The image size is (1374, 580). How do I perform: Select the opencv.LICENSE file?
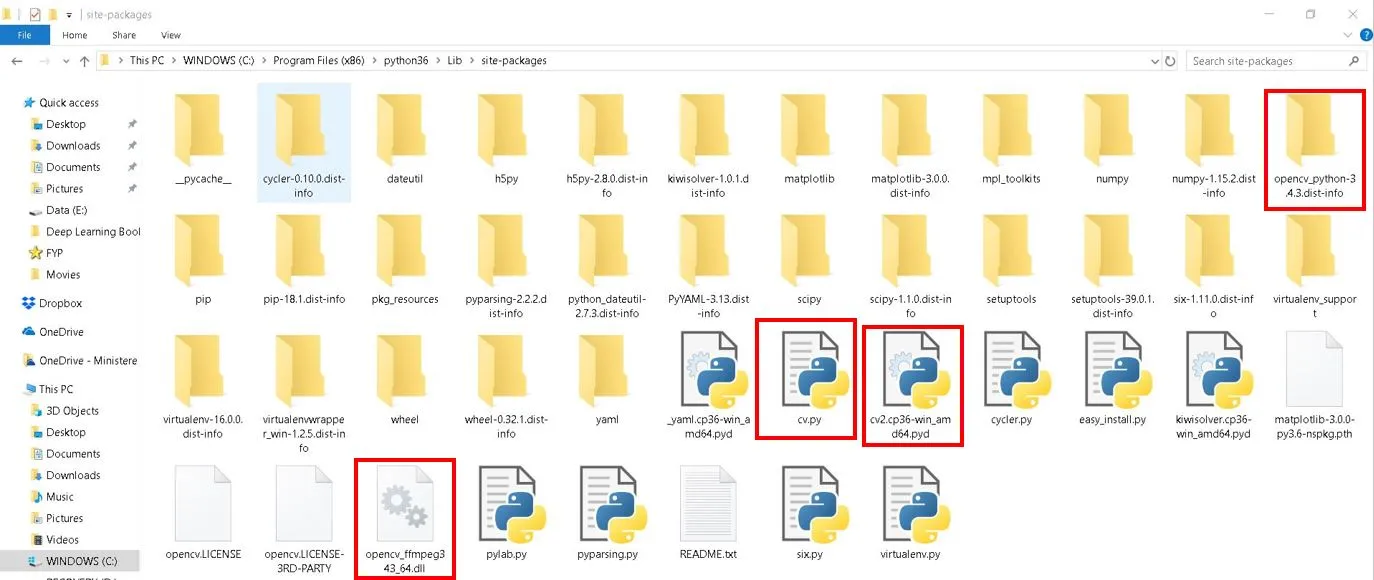(x=203, y=514)
